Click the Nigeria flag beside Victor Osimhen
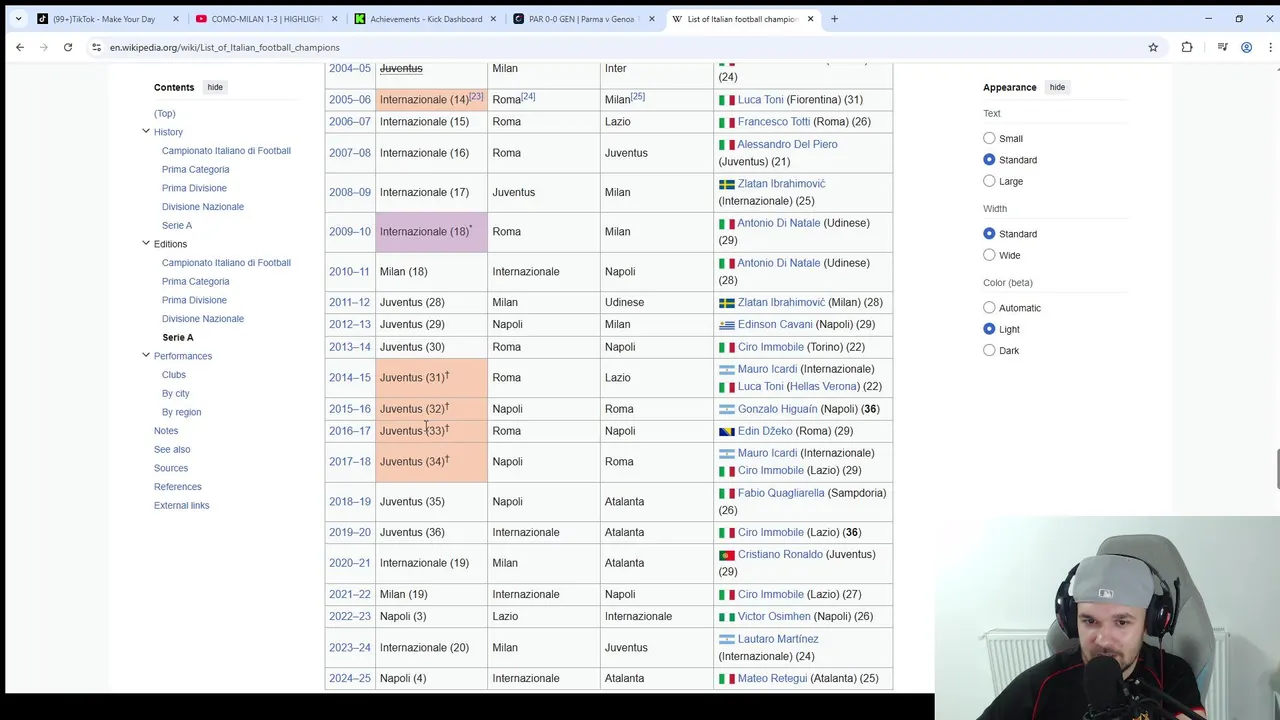 coord(727,617)
